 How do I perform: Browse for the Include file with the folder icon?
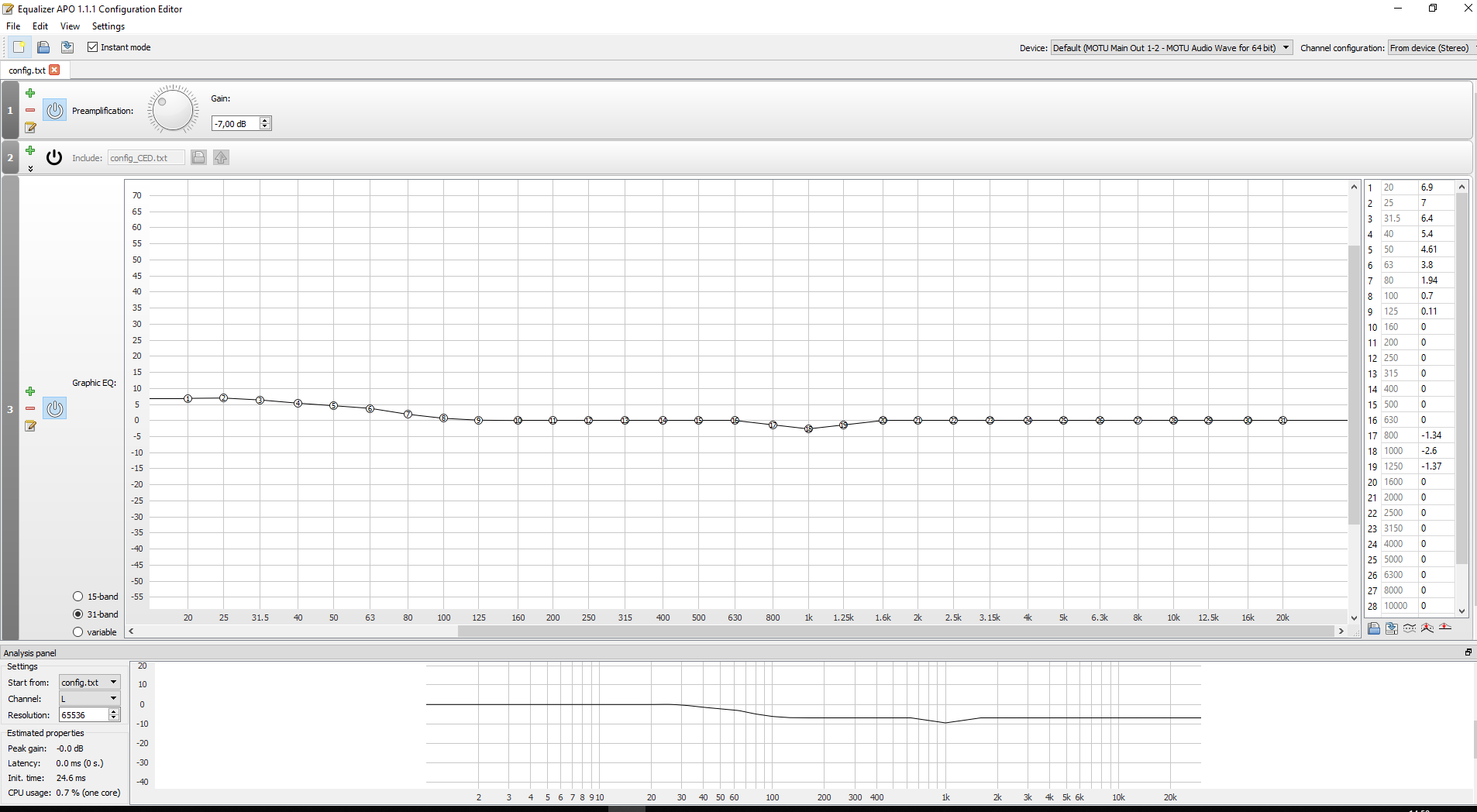(x=198, y=157)
